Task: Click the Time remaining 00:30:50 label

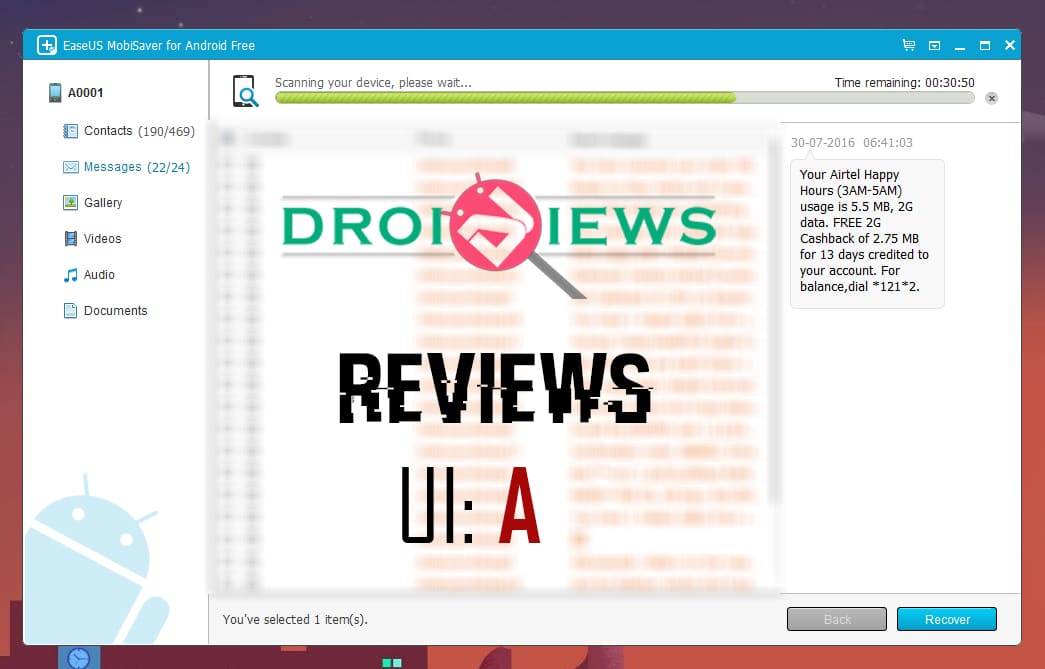Action: coord(904,83)
